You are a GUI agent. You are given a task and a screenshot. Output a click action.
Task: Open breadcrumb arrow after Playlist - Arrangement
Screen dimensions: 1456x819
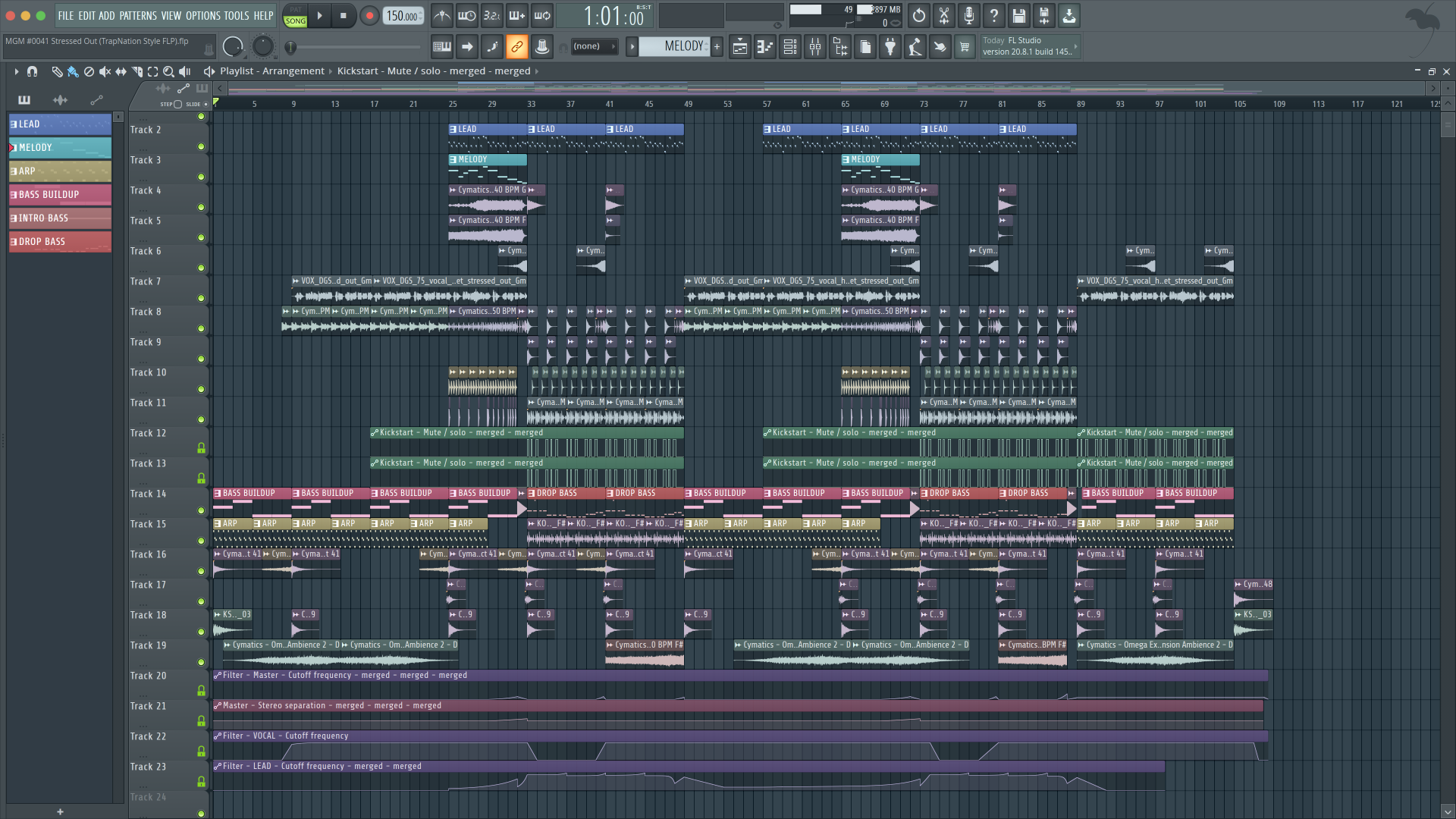pos(331,71)
